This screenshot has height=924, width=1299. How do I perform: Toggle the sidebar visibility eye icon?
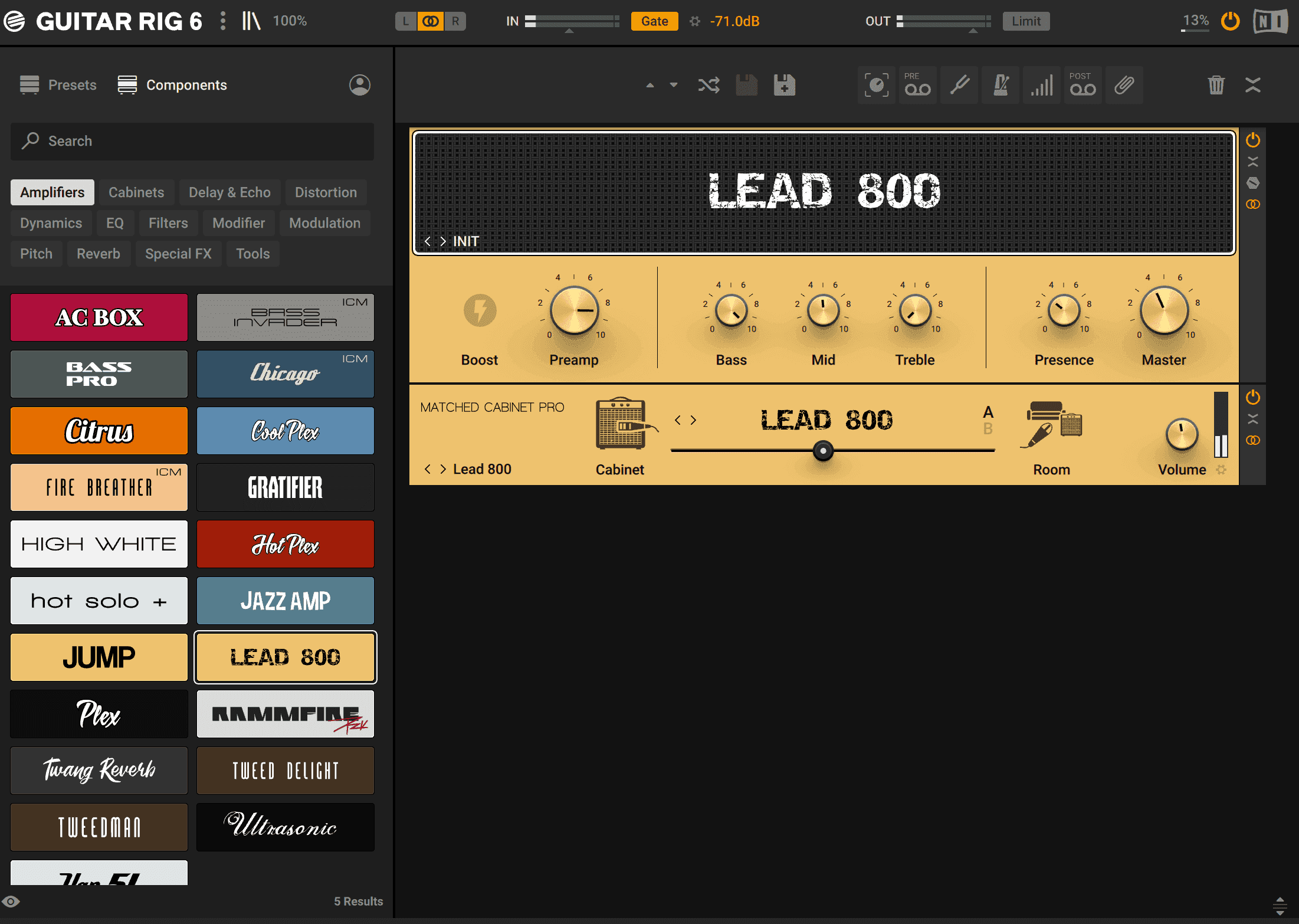coord(11,902)
